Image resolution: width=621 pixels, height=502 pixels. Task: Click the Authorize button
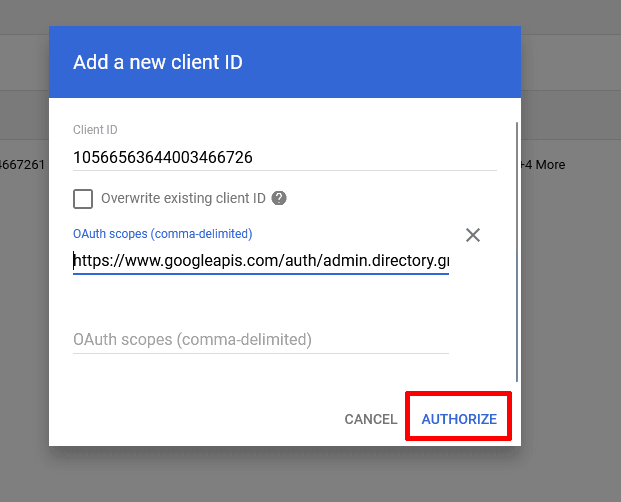point(459,419)
